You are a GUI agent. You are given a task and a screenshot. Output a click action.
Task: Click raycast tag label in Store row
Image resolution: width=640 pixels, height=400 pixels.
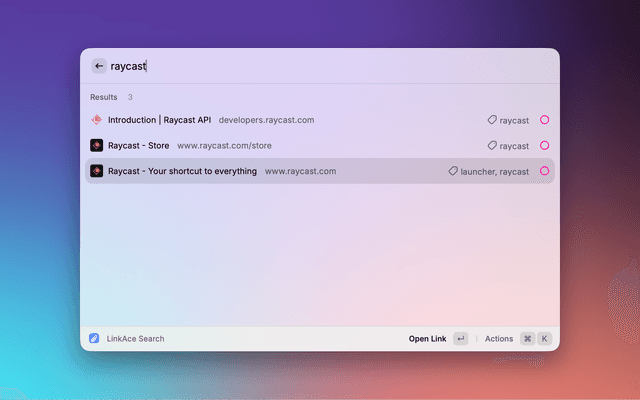pyautogui.click(x=514, y=146)
